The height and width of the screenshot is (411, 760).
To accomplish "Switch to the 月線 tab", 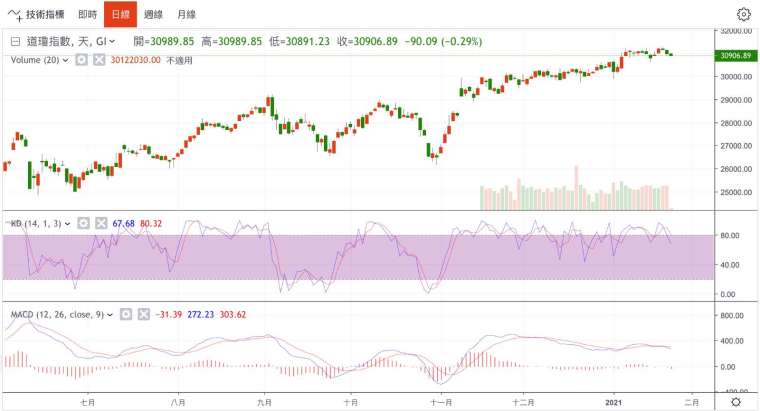I will tap(187, 15).
